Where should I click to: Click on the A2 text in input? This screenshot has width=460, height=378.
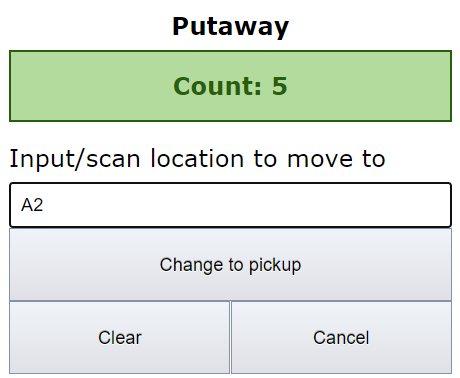coord(32,205)
